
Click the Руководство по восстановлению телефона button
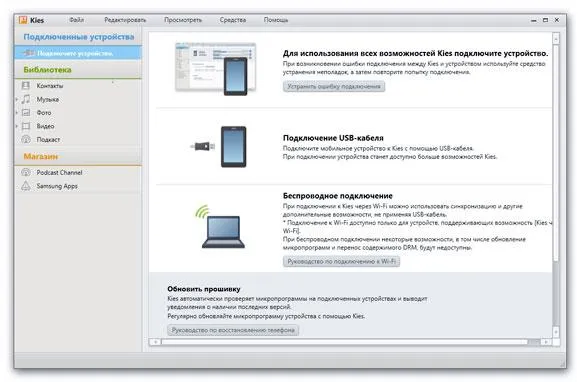(x=233, y=330)
